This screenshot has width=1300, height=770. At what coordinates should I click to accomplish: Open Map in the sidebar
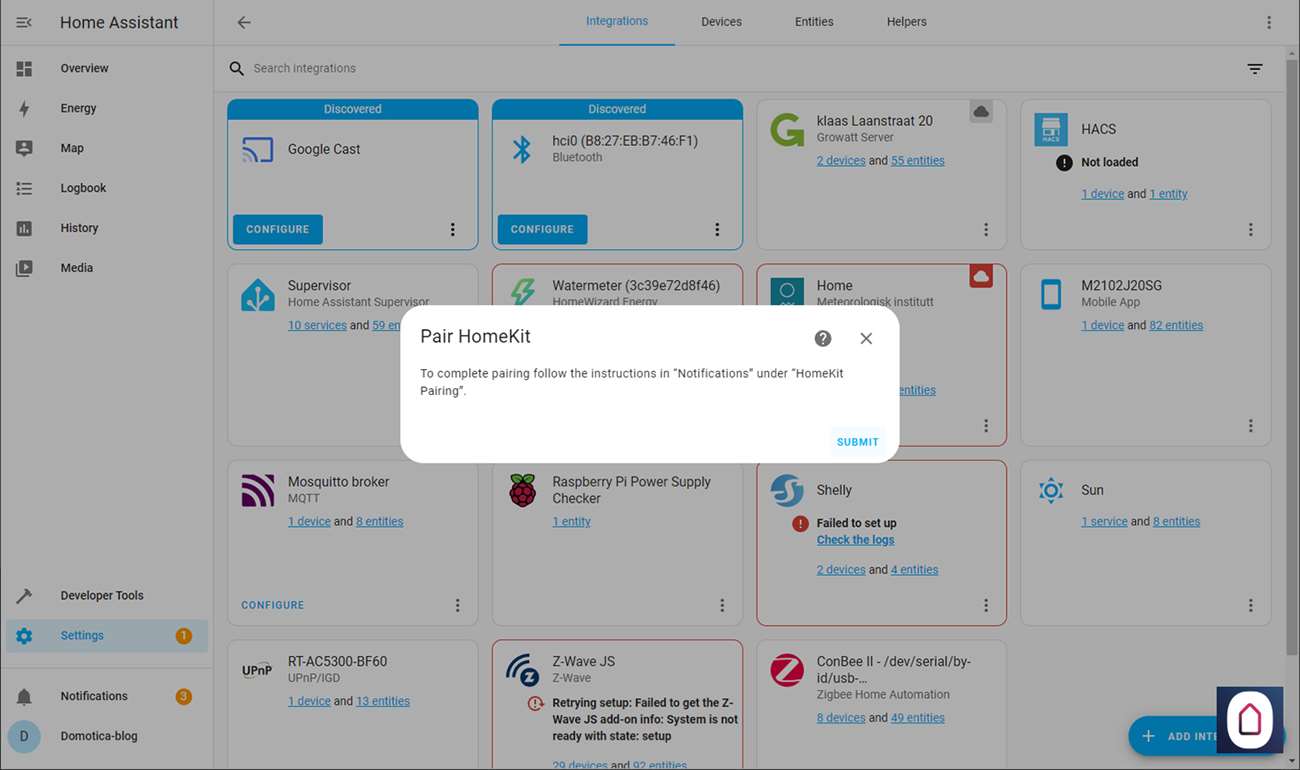[x=107, y=148]
